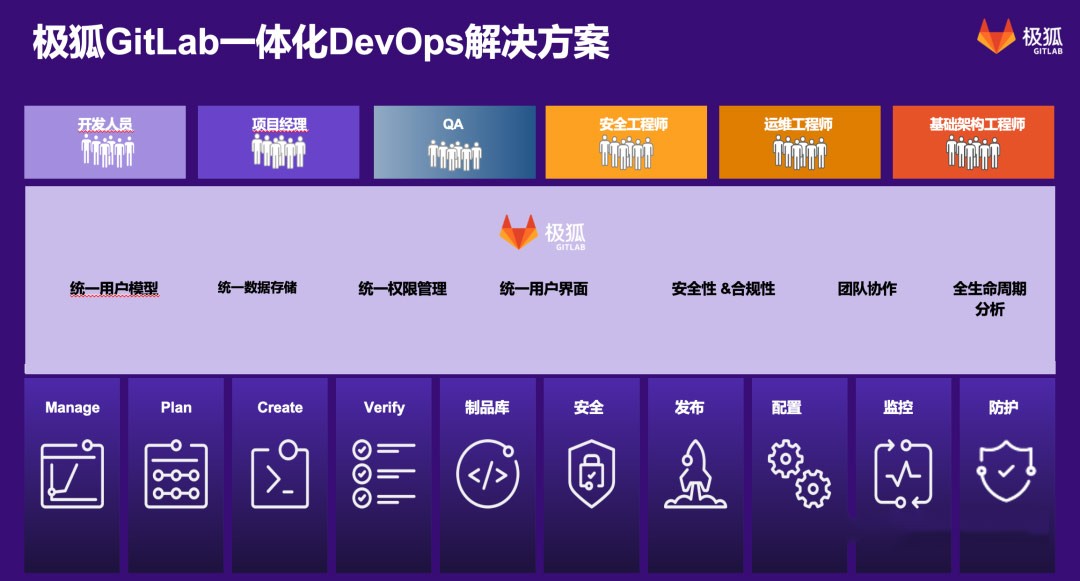Click the 统一数据存储 text
Image resolution: width=1080 pixels, height=581 pixels.
point(257,288)
